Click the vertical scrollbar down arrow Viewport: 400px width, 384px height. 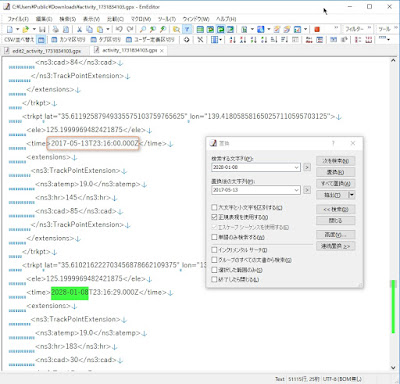(393, 367)
